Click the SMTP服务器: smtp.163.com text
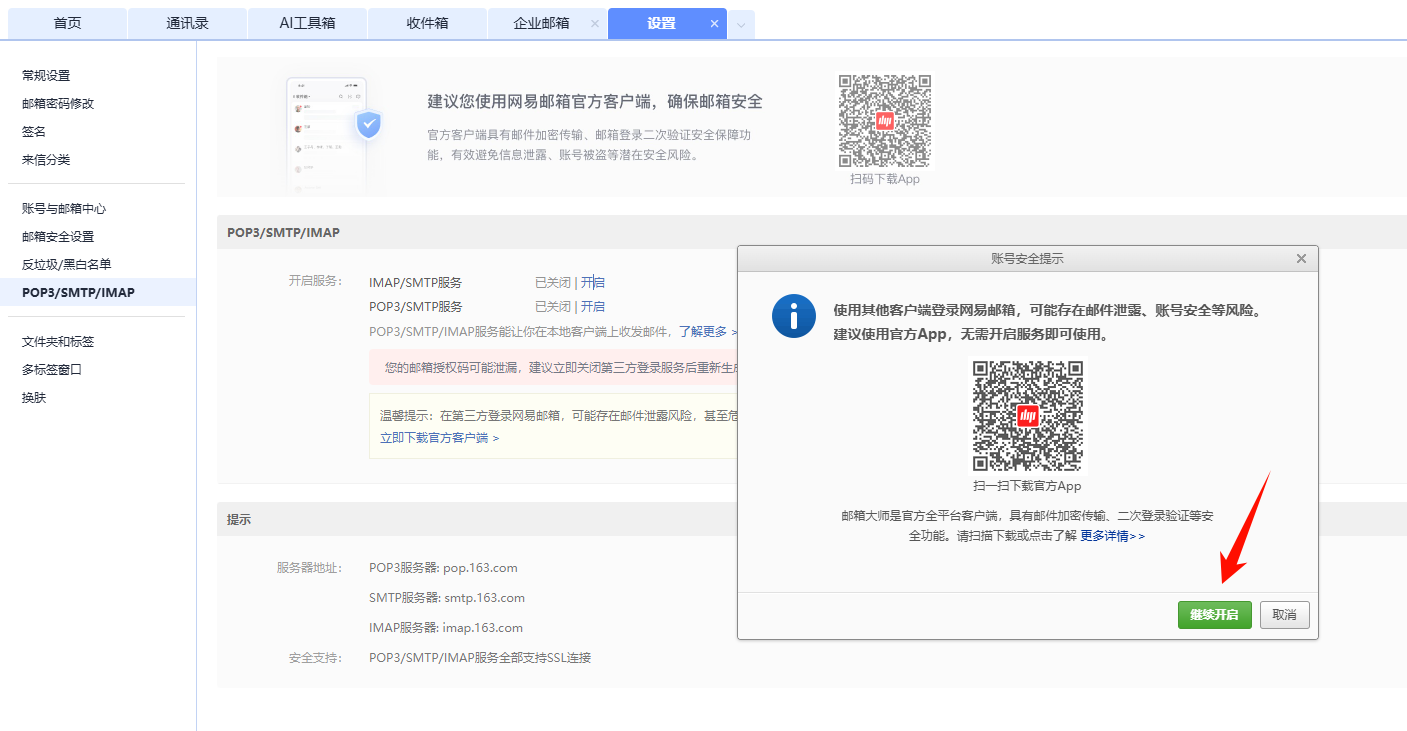Image resolution: width=1407 pixels, height=731 pixels. tap(447, 597)
